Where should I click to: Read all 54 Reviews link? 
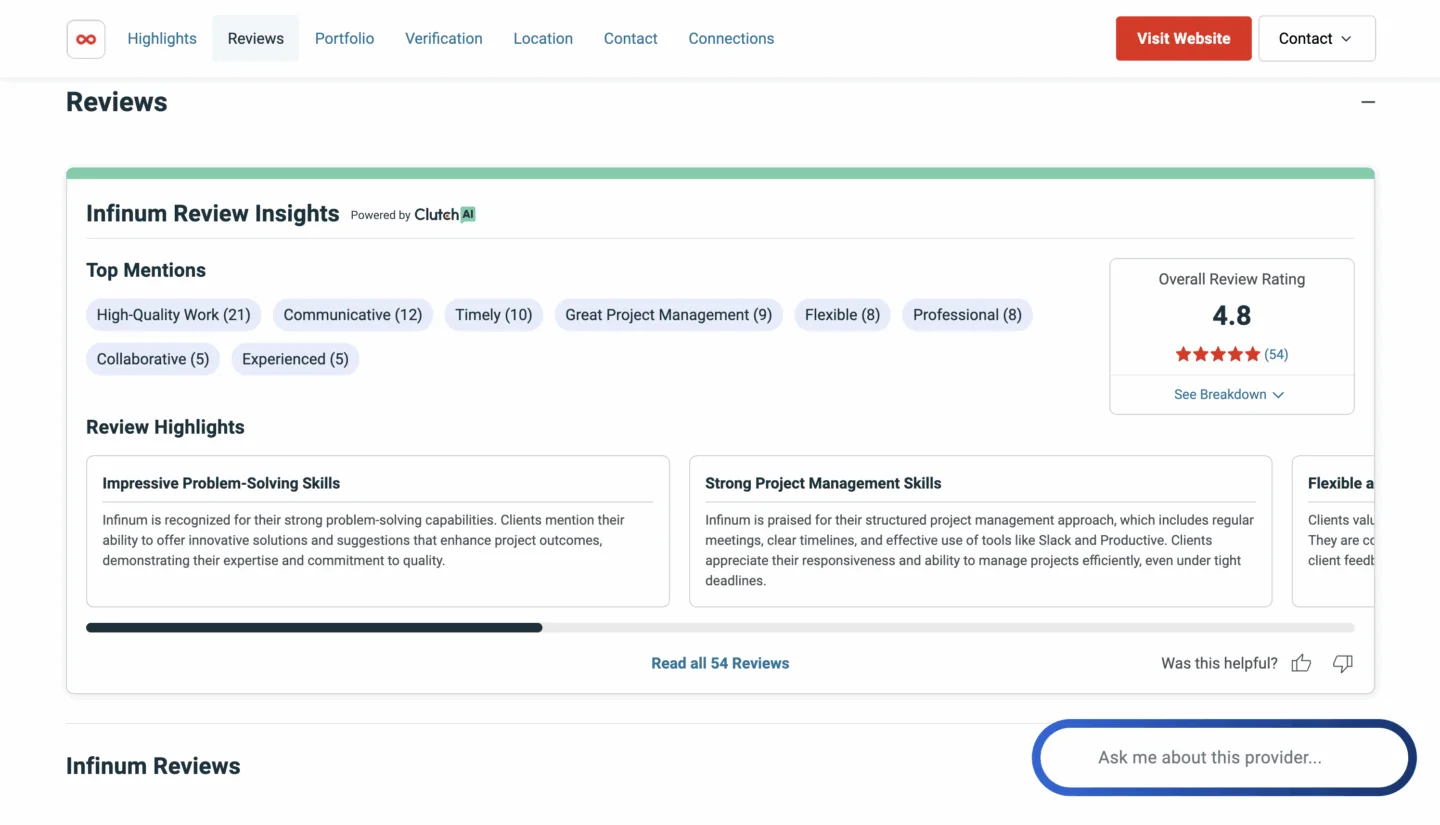click(720, 663)
